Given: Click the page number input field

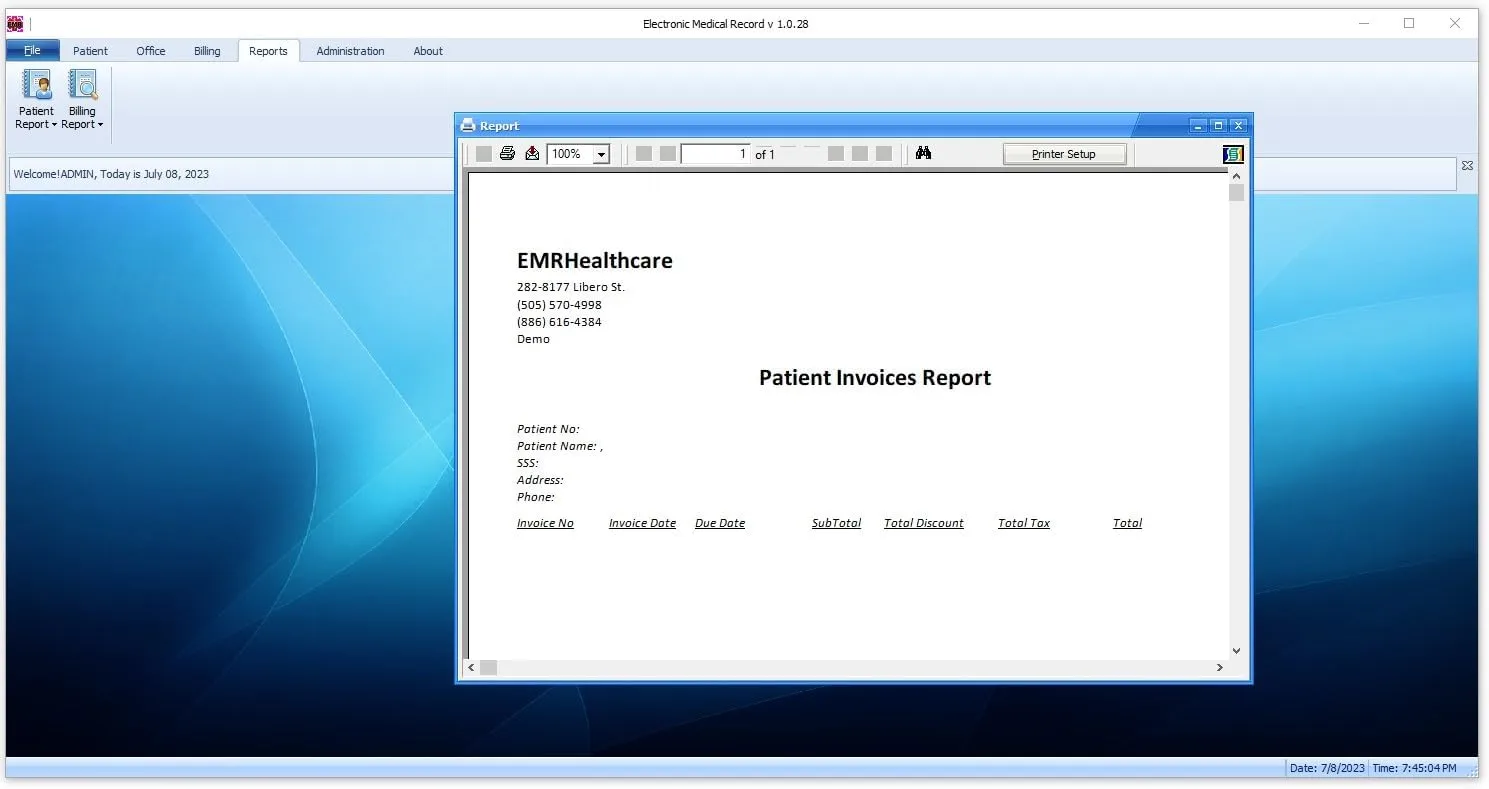Looking at the screenshot, I should click(714, 154).
